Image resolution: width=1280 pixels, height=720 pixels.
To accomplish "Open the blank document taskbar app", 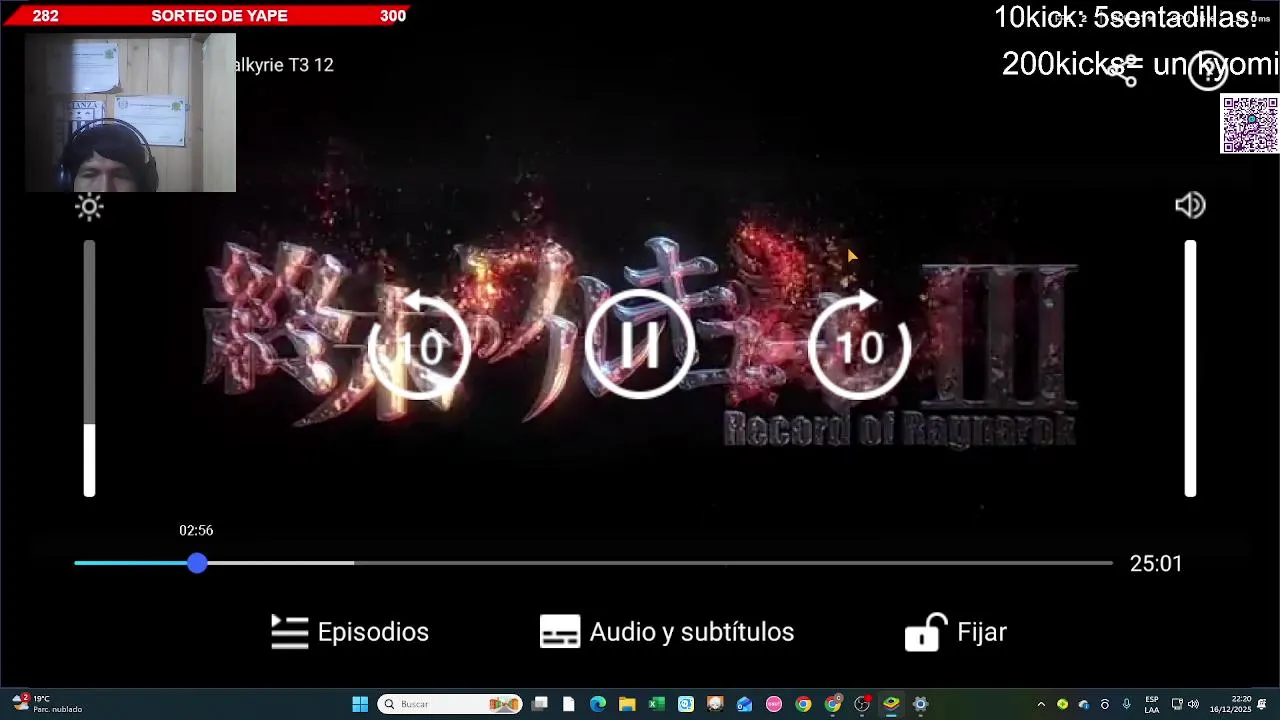I will coord(568,704).
